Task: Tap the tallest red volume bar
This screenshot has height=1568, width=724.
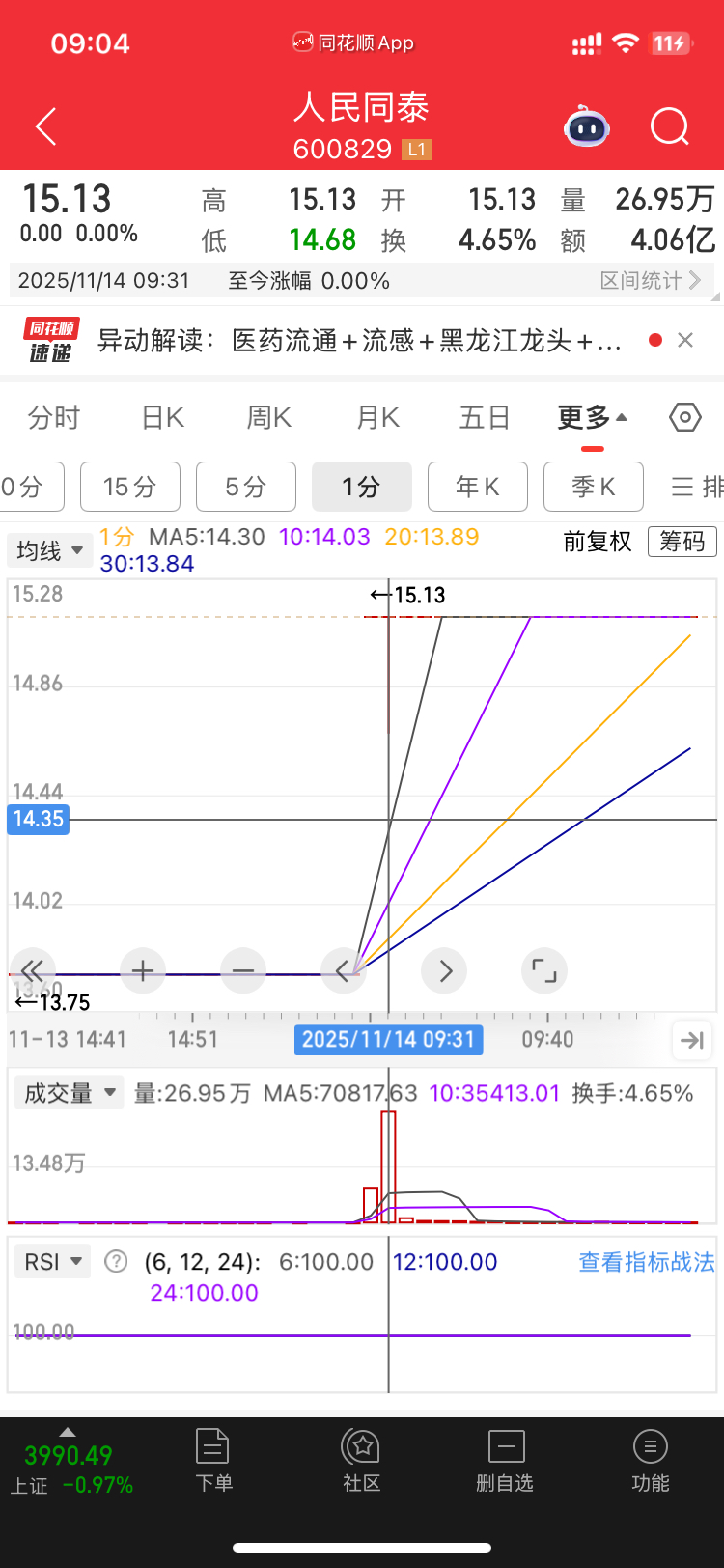Action: [388, 1167]
